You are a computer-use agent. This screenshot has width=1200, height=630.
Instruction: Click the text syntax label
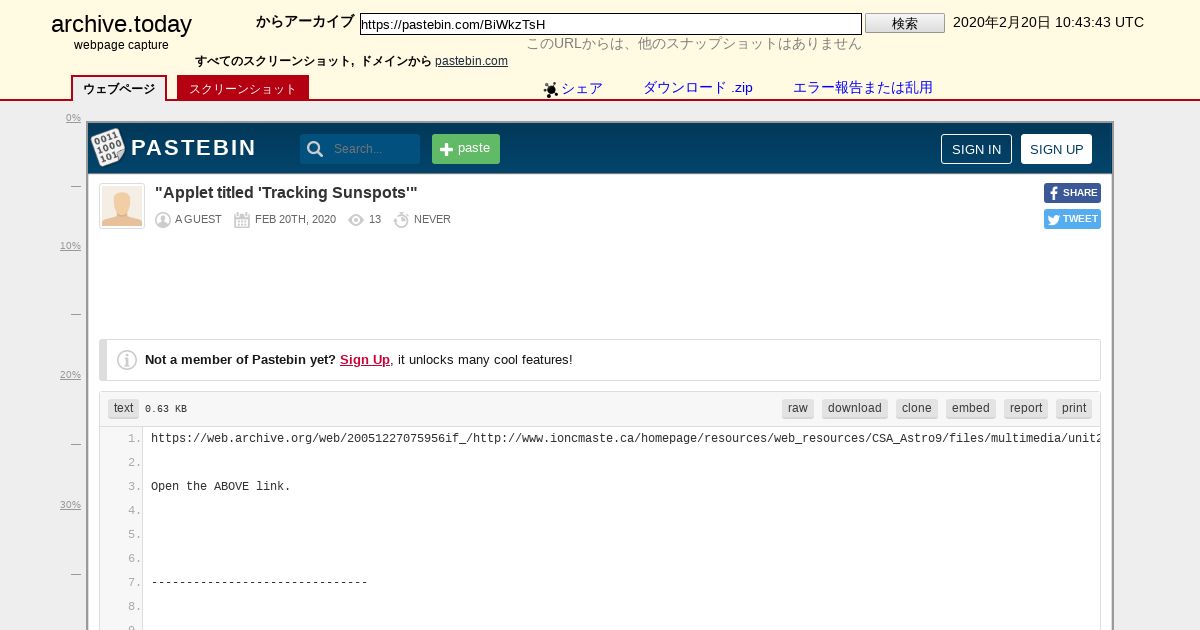tap(124, 408)
